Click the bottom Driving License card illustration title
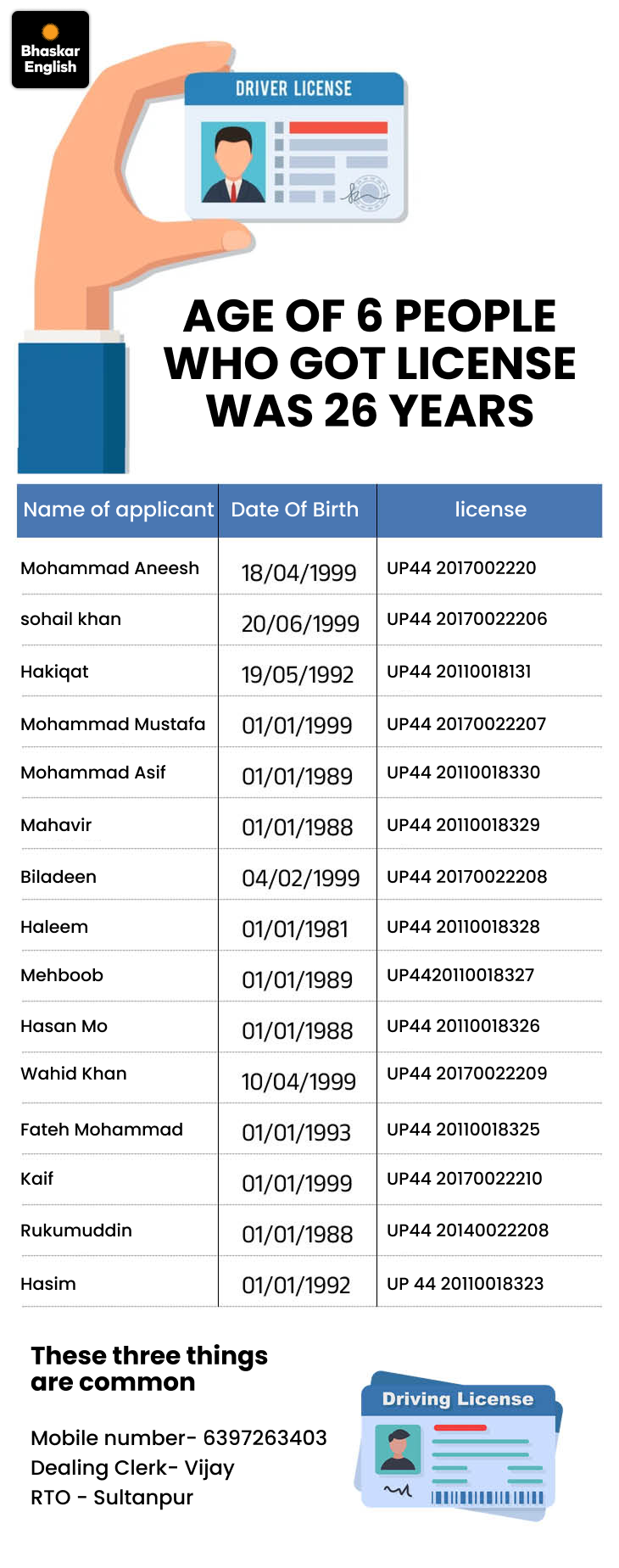The height and width of the screenshot is (1568, 619). pyautogui.click(x=458, y=1398)
